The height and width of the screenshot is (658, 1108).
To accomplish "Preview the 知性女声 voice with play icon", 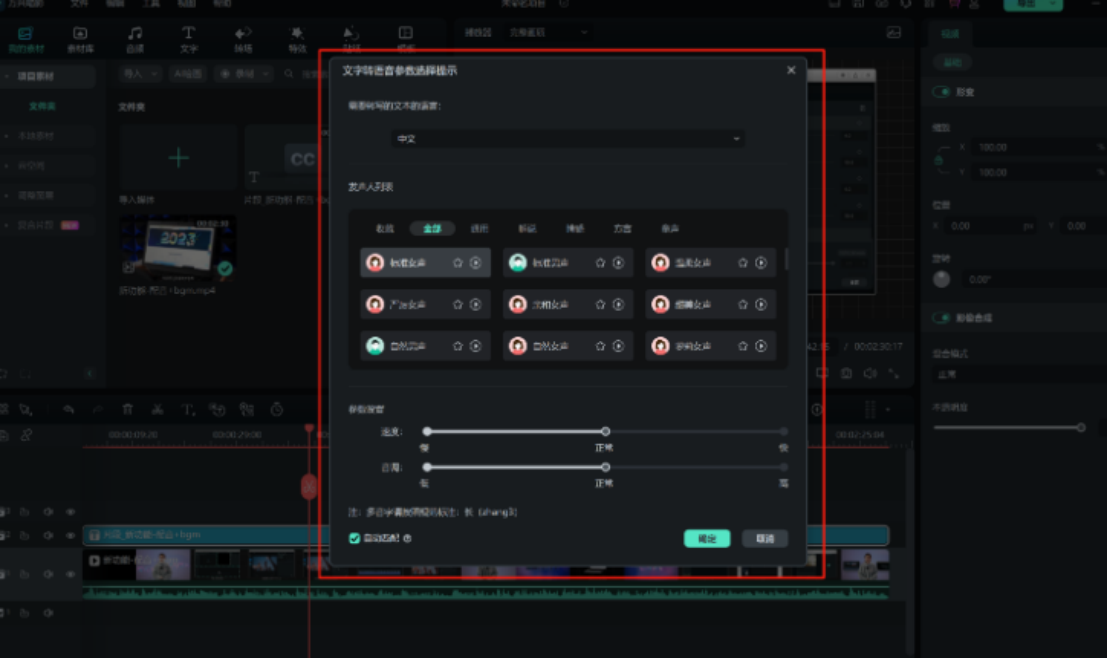I will click(x=476, y=263).
